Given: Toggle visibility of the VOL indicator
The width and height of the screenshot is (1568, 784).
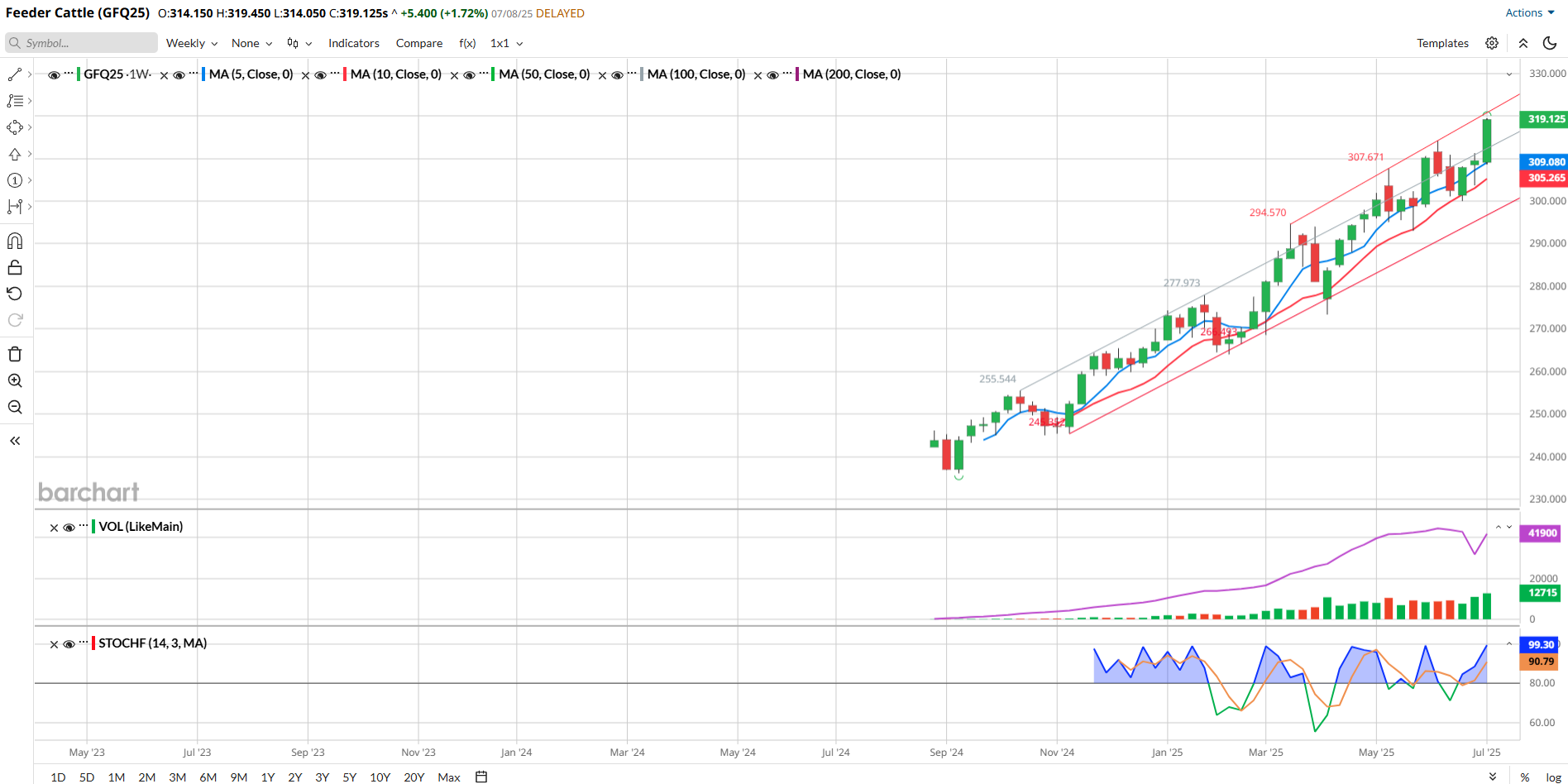Looking at the screenshot, I should [x=69, y=528].
